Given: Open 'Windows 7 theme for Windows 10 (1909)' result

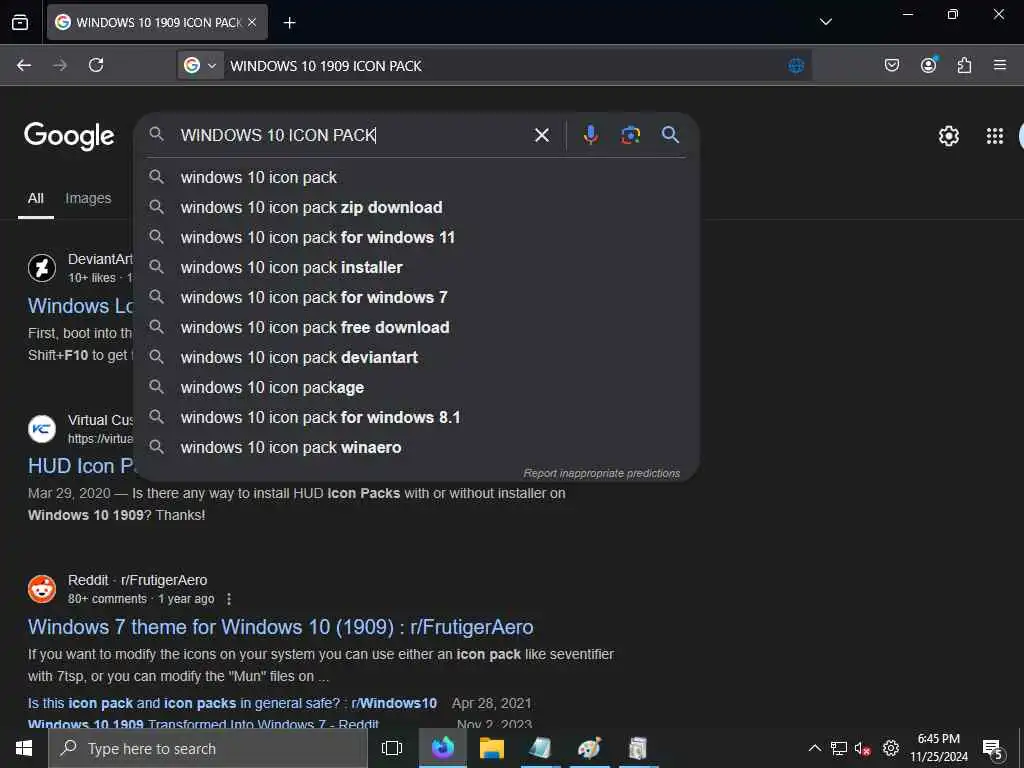Looking at the screenshot, I should coord(280,628).
